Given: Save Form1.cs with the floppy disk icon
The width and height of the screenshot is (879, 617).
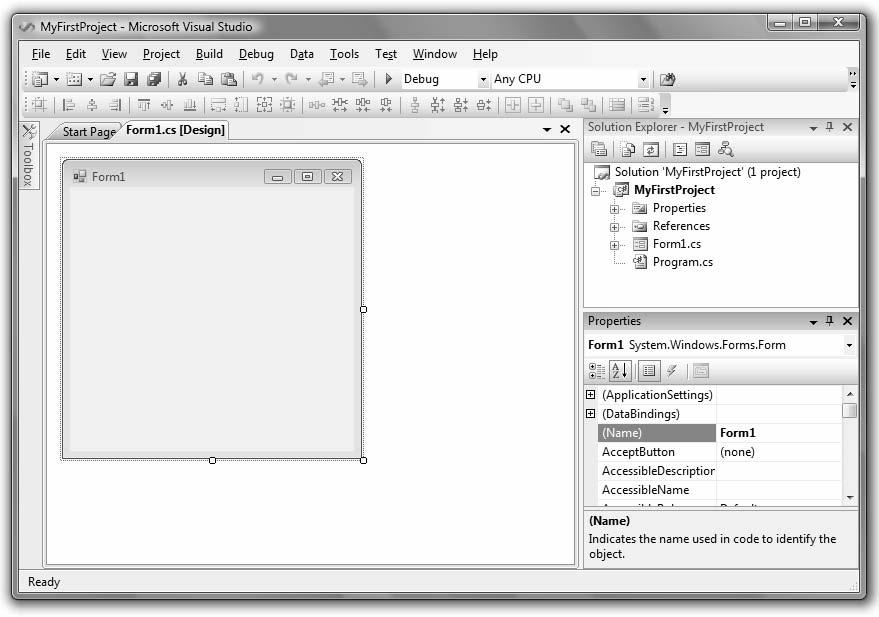Looking at the screenshot, I should click(131, 79).
